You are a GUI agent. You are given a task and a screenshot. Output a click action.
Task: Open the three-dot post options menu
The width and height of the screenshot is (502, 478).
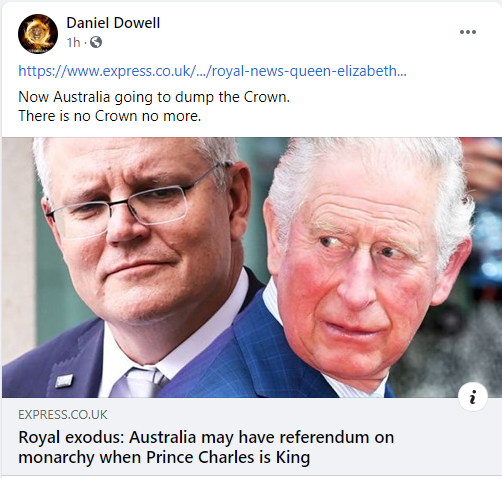(x=468, y=32)
